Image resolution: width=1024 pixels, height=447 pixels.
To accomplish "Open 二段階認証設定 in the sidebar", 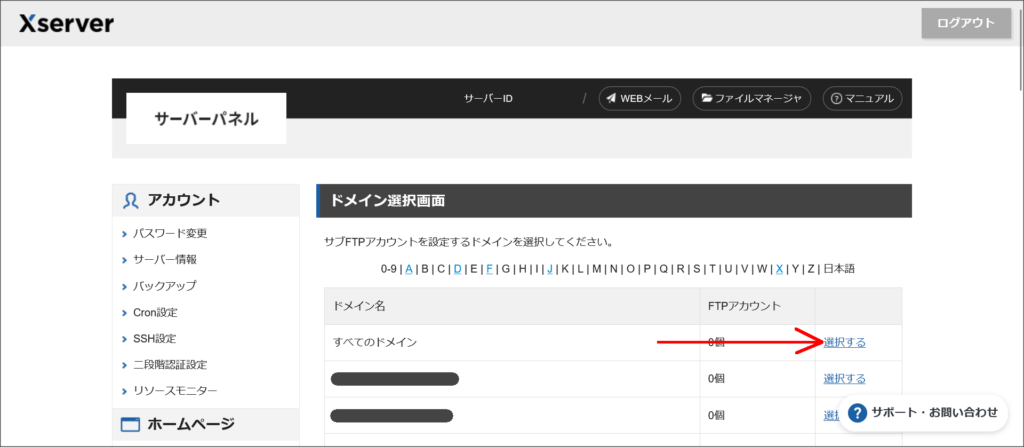I will coord(170,365).
